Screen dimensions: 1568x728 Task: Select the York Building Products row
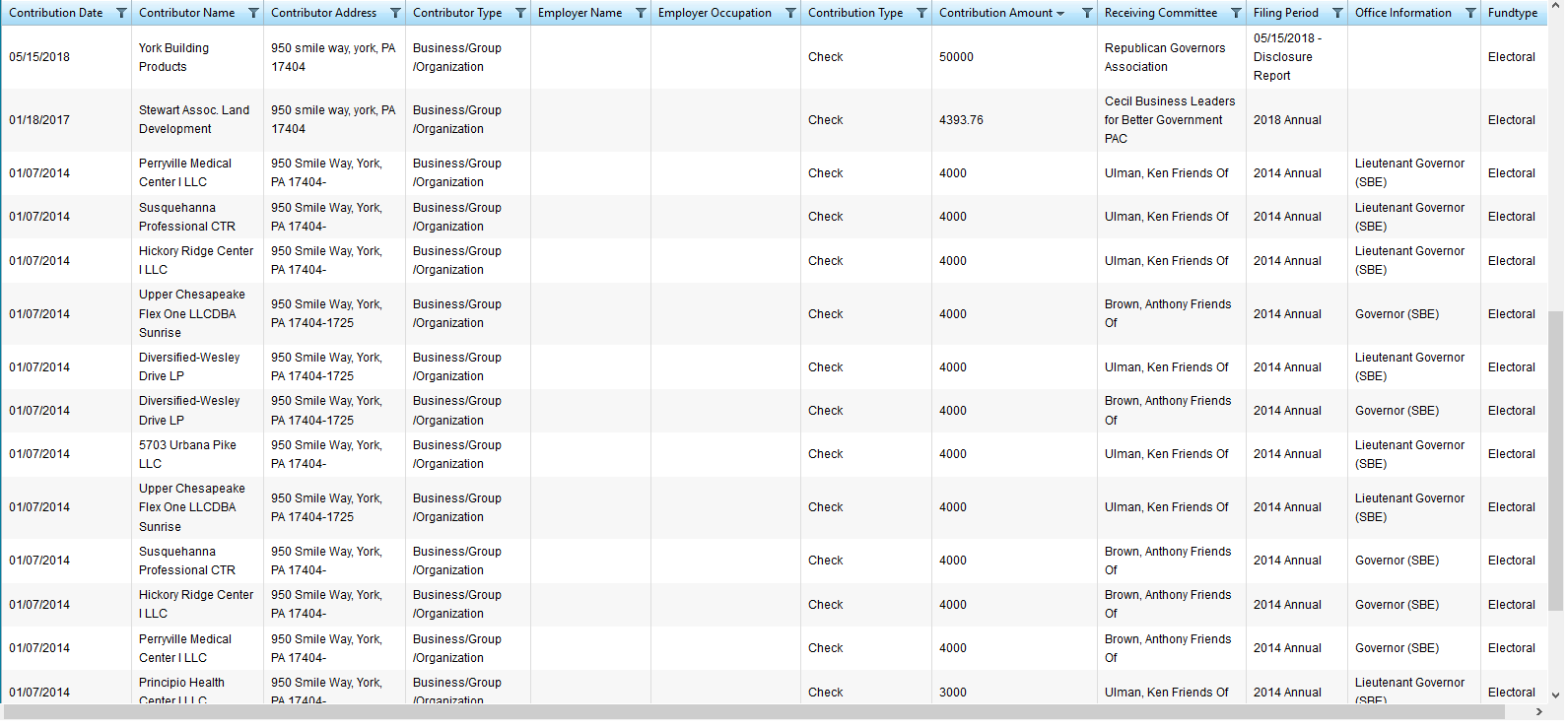pos(173,57)
